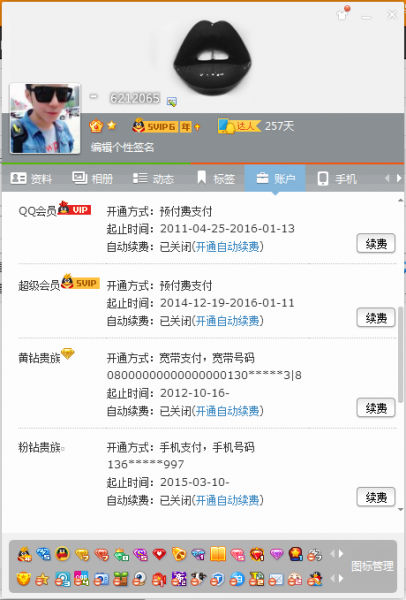Screen dimensions: 406x600
Task: Click the profile avatar photo
Action: pyautogui.click(x=45, y=118)
